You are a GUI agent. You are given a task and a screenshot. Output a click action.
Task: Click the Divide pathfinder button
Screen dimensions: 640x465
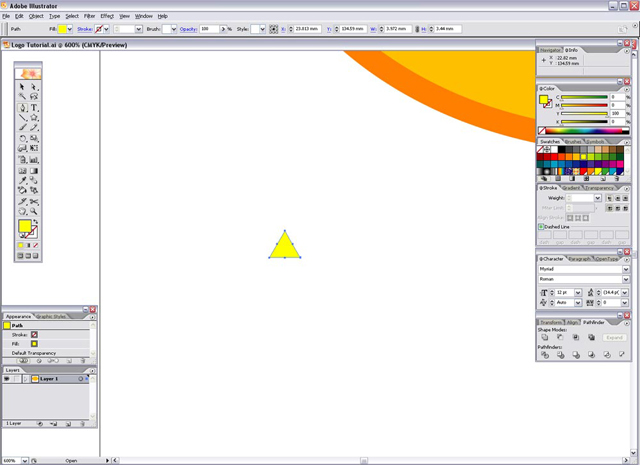tap(544, 355)
